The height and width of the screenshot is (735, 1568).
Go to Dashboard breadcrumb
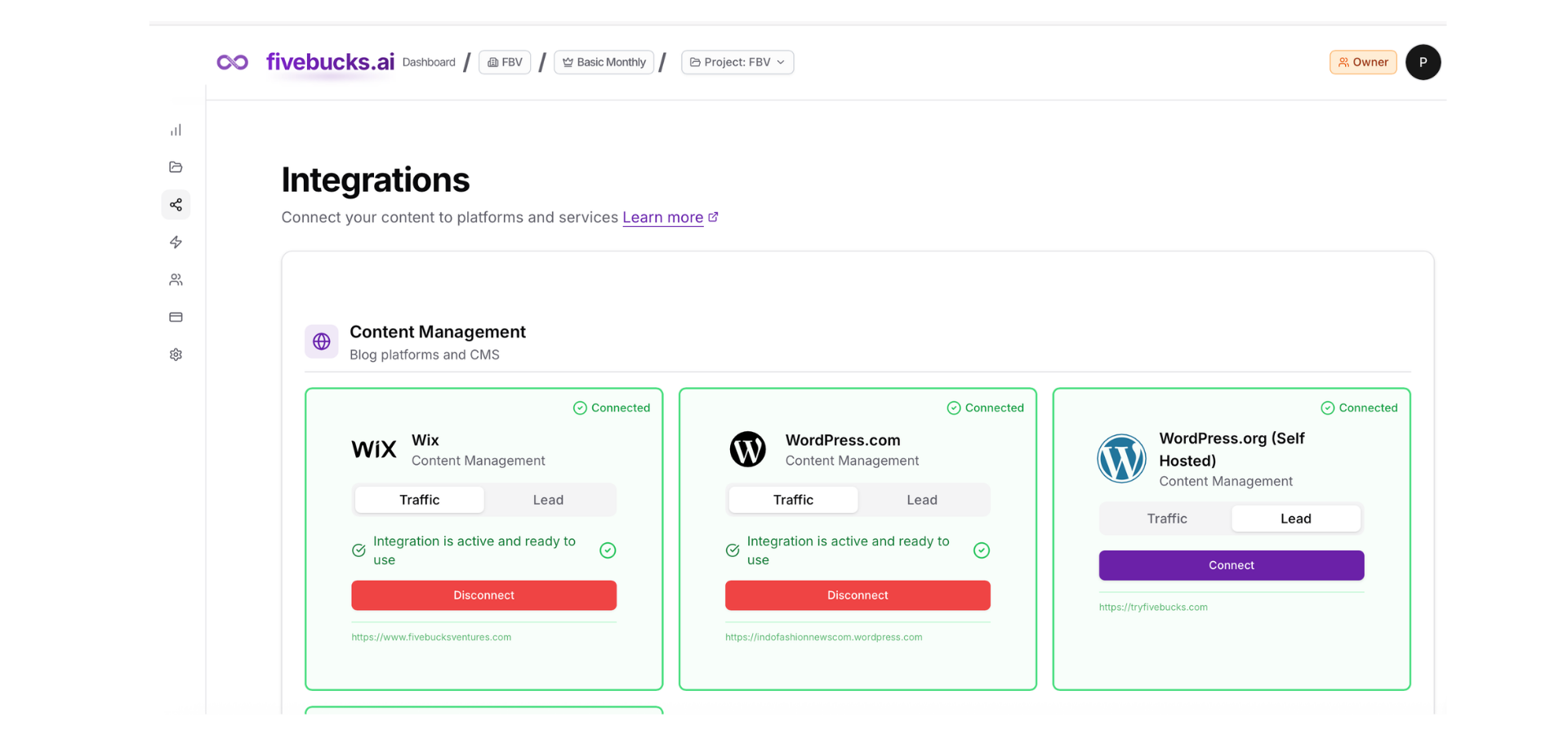click(429, 62)
